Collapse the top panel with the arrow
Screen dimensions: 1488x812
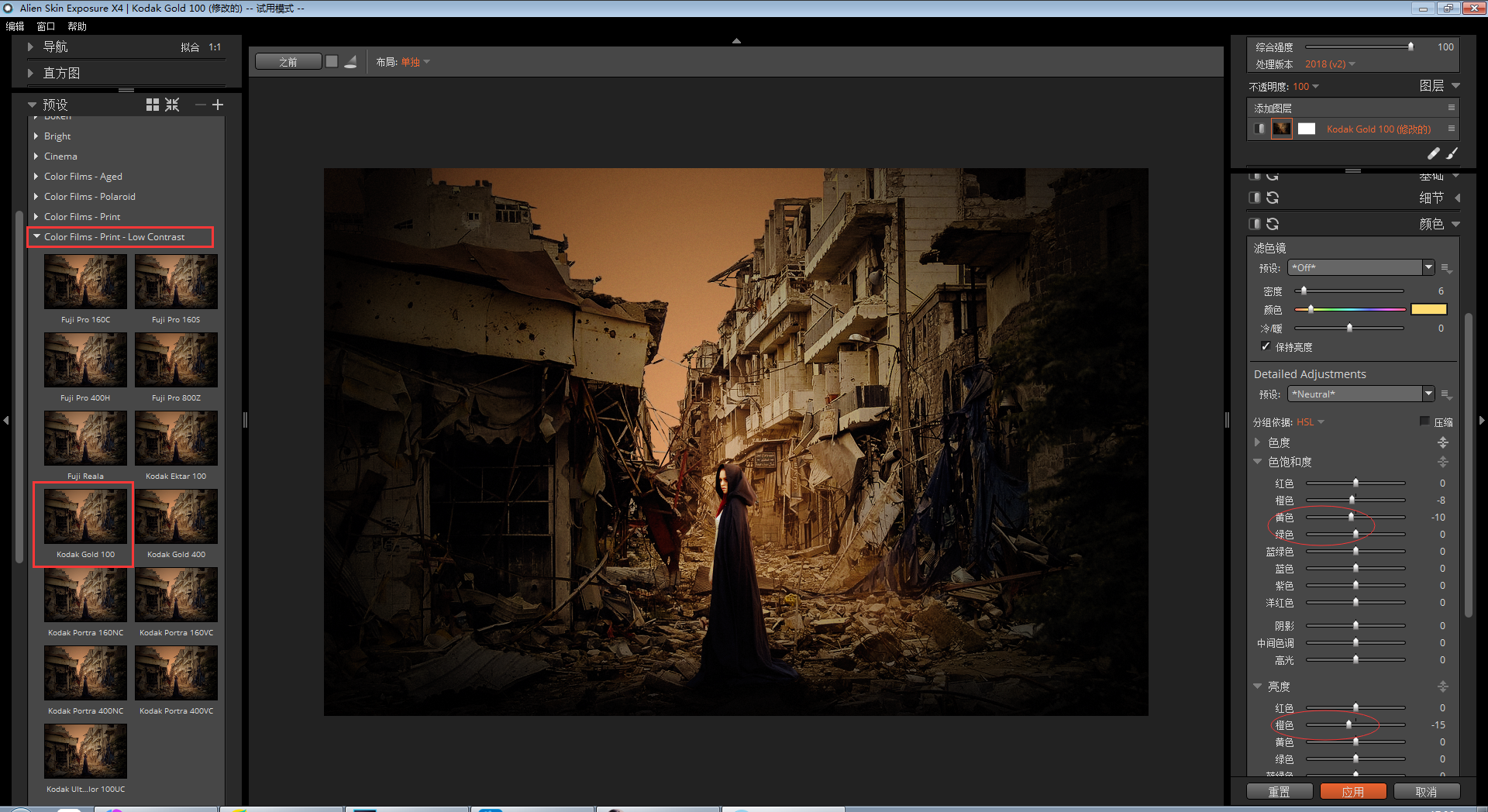click(736, 41)
